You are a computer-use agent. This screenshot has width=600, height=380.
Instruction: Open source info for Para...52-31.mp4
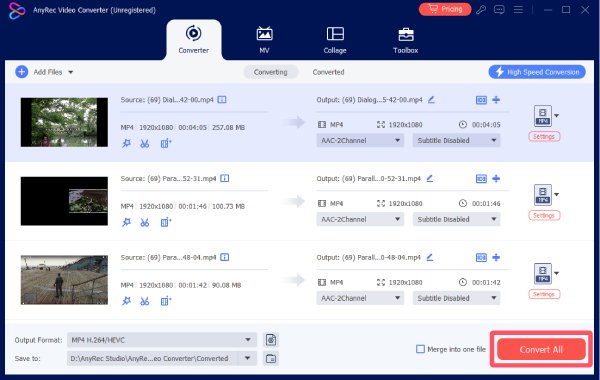point(225,178)
